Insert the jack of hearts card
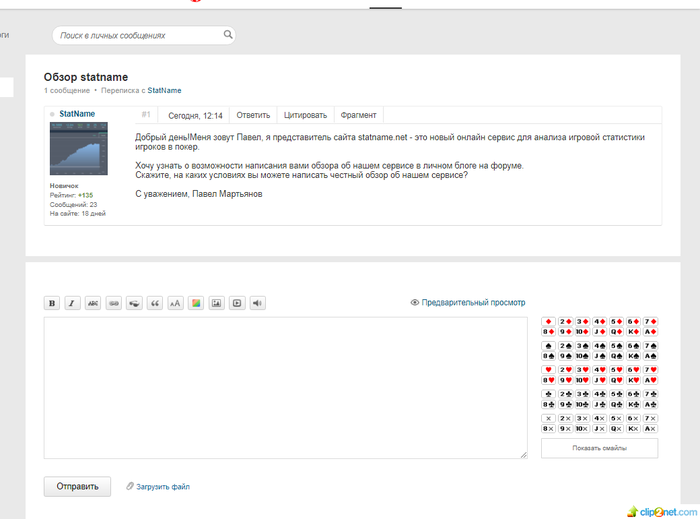The width and height of the screenshot is (700, 519). (600, 380)
